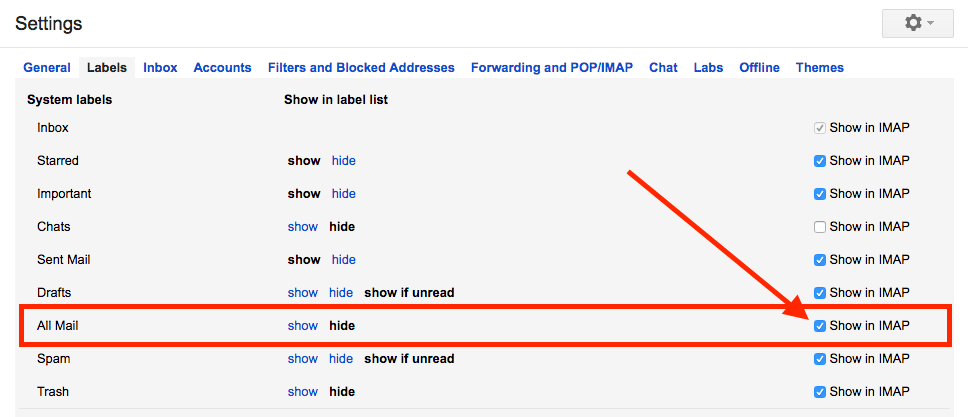968x417 pixels.
Task: Select Forwarding and POP/IMAP tab
Action: coord(551,68)
